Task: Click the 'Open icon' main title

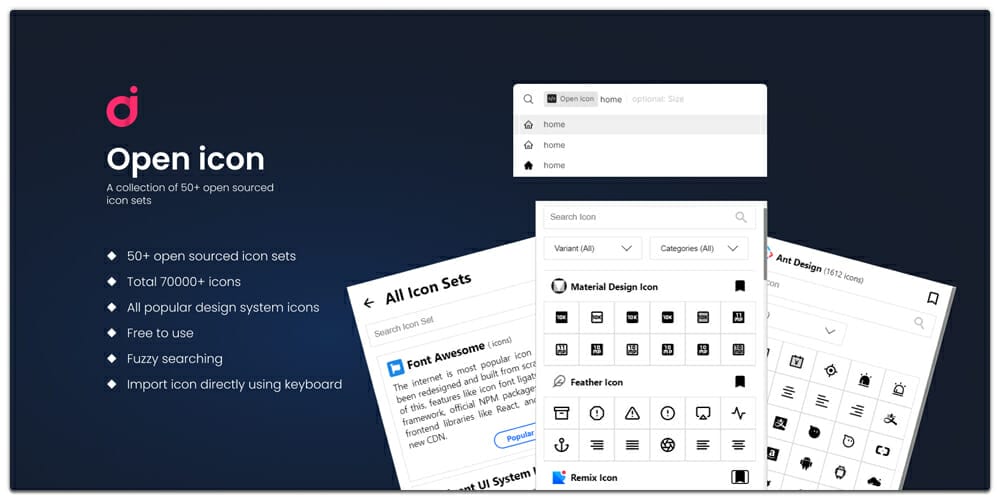Action: (186, 159)
